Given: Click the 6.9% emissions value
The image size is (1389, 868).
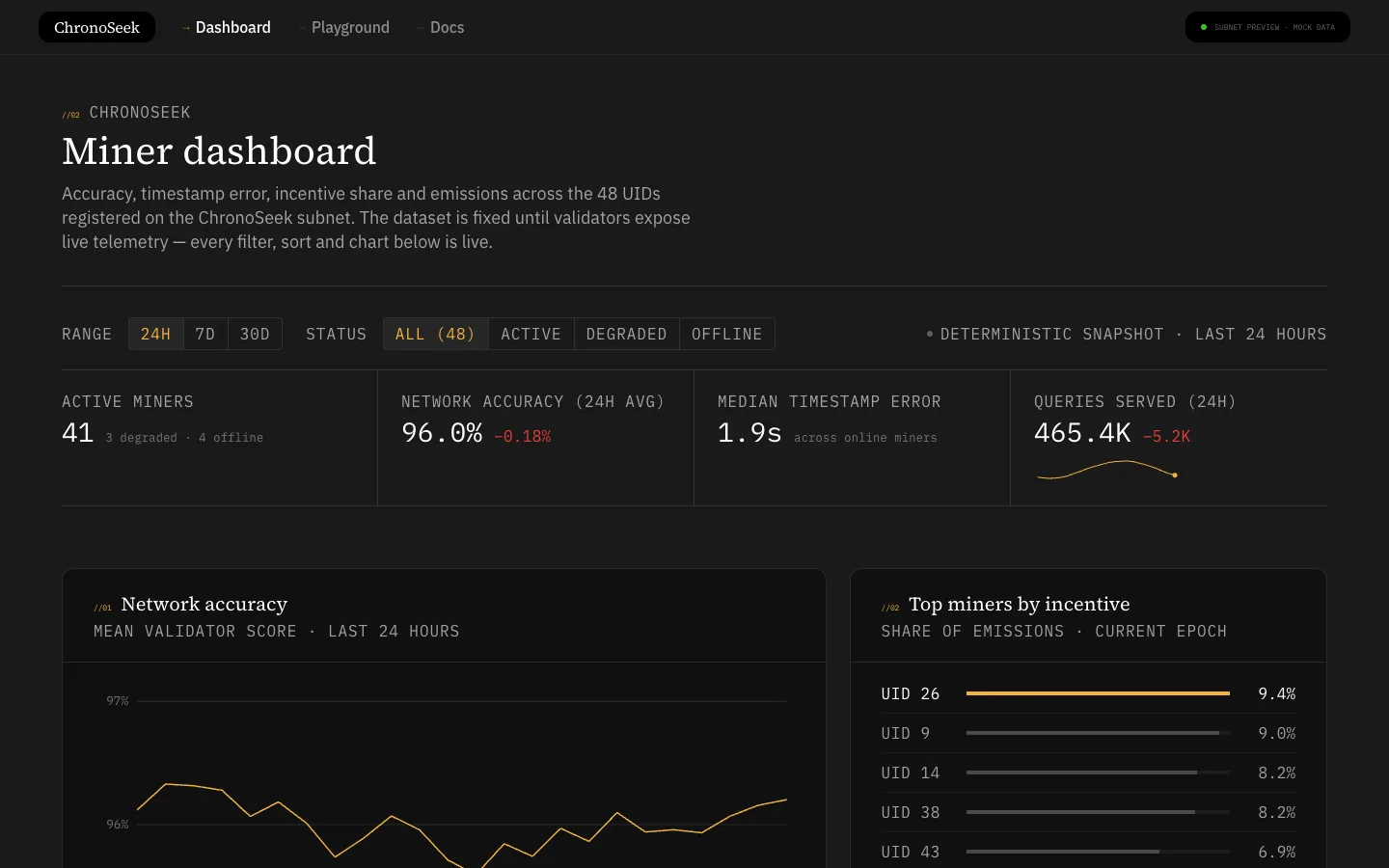Looking at the screenshot, I should [x=1277, y=853].
